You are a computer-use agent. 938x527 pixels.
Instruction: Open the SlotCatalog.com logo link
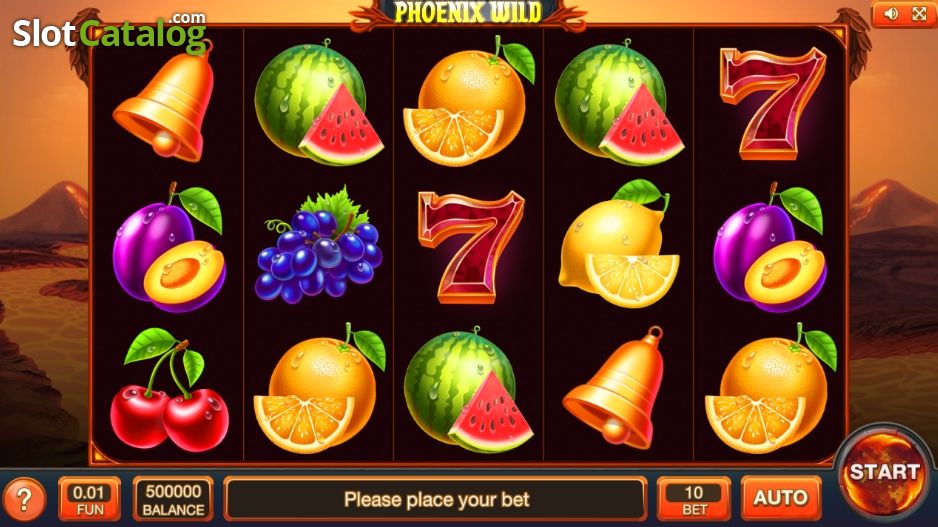109,31
